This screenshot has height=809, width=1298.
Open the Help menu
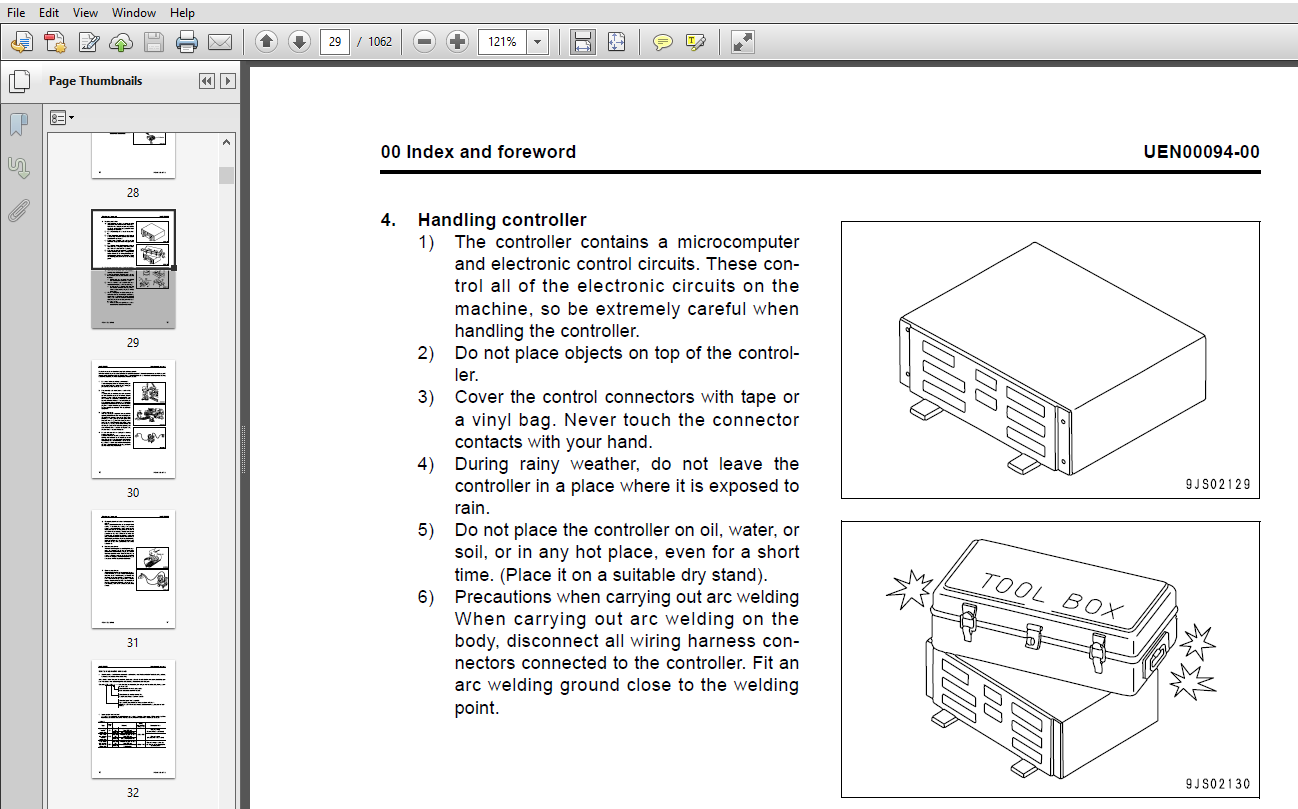[182, 13]
